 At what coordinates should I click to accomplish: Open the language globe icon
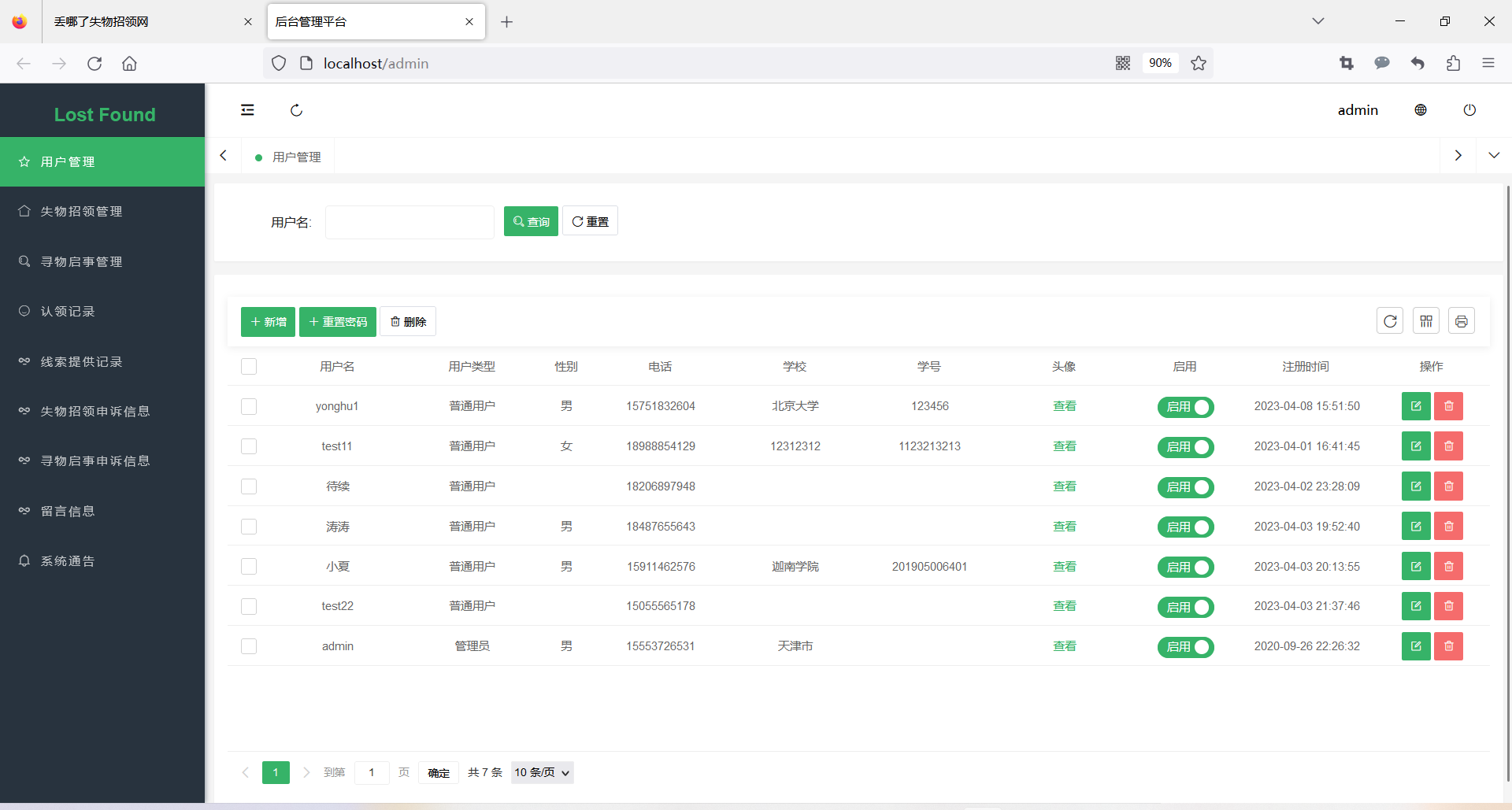tap(1421, 110)
